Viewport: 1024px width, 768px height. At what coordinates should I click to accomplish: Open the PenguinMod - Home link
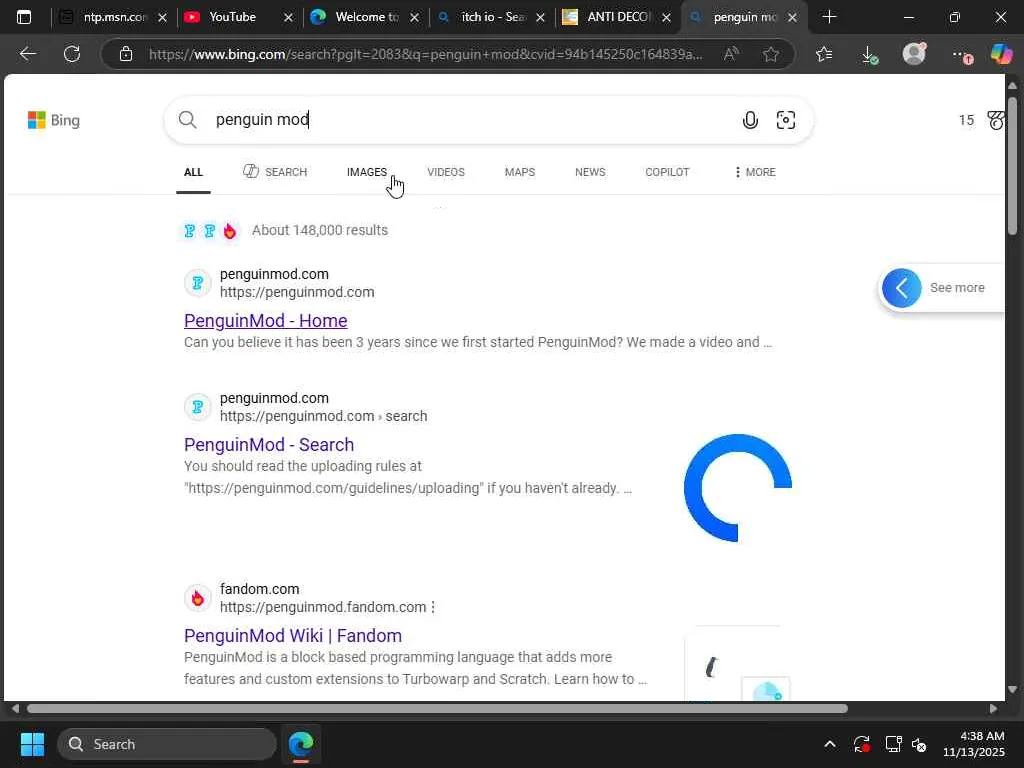click(266, 321)
